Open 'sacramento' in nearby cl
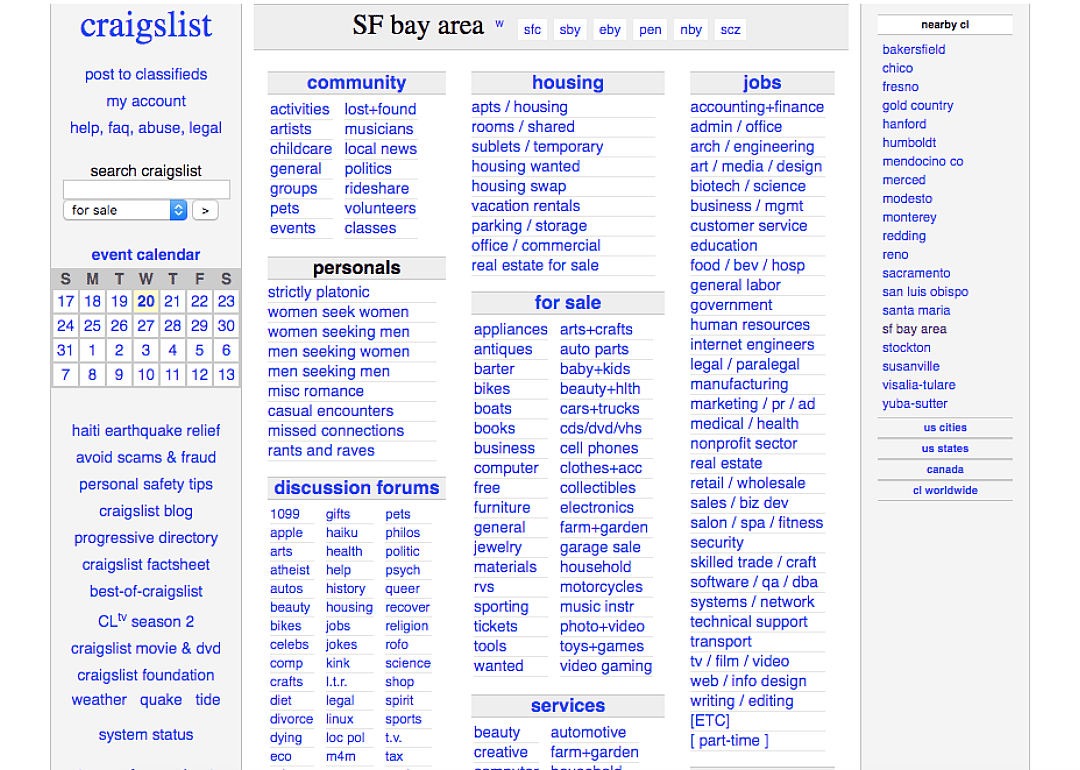 coord(916,273)
